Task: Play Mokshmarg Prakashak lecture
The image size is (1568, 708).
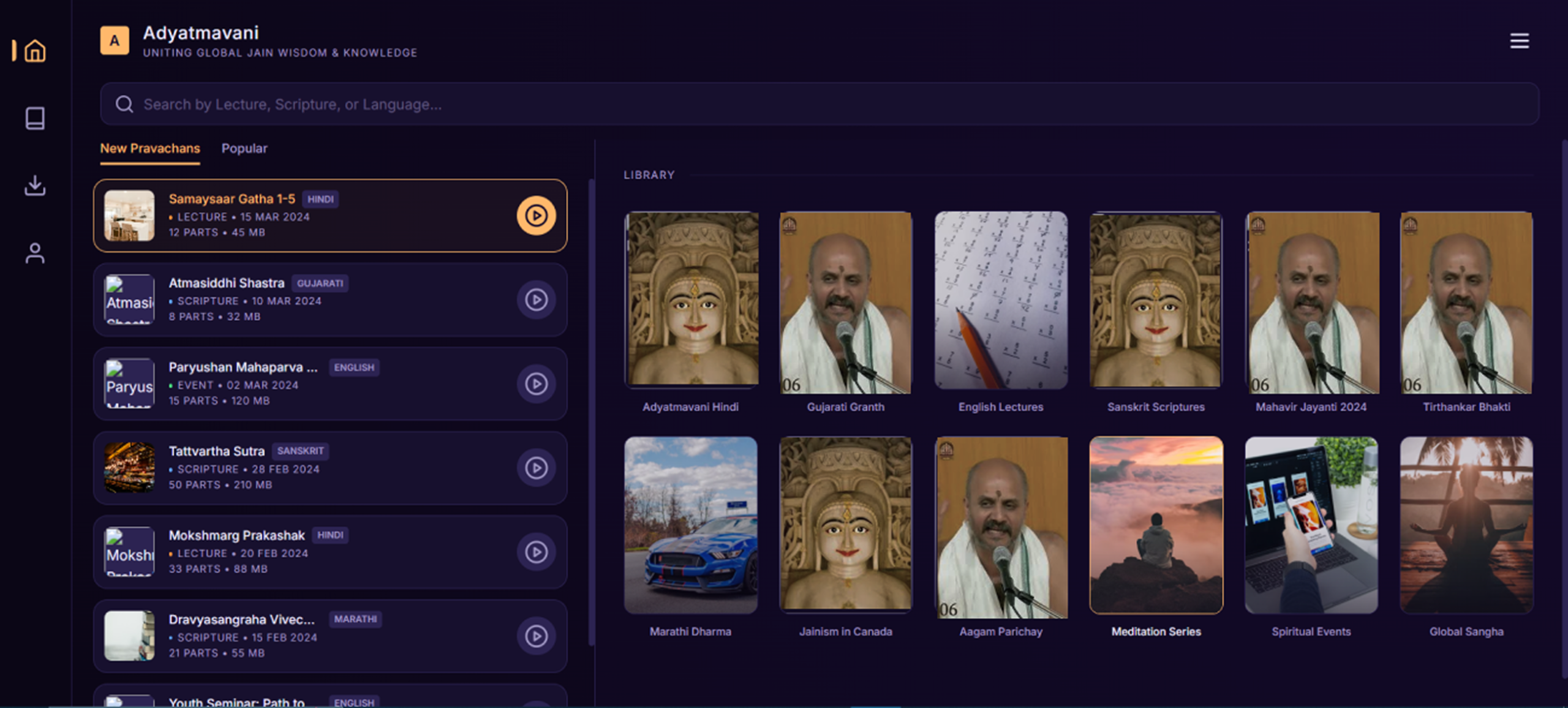Action: (536, 552)
